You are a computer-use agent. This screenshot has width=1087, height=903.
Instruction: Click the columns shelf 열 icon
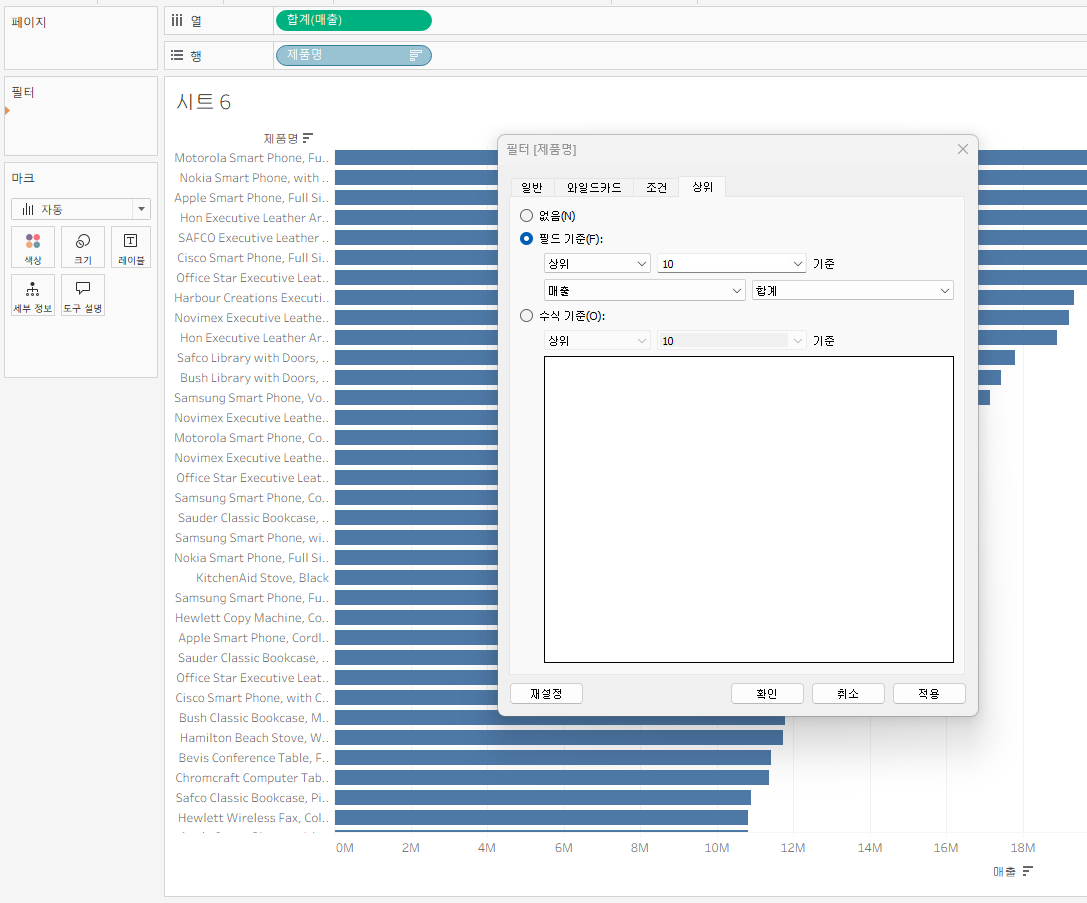177,21
